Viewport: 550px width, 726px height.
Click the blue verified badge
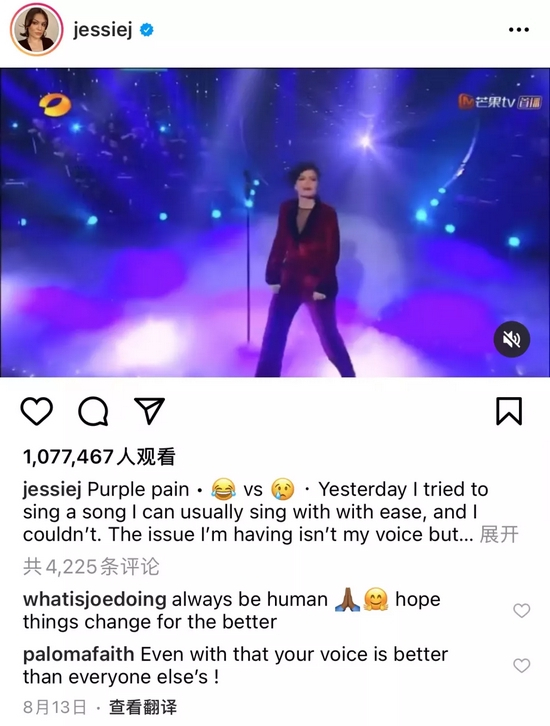[147, 30]
